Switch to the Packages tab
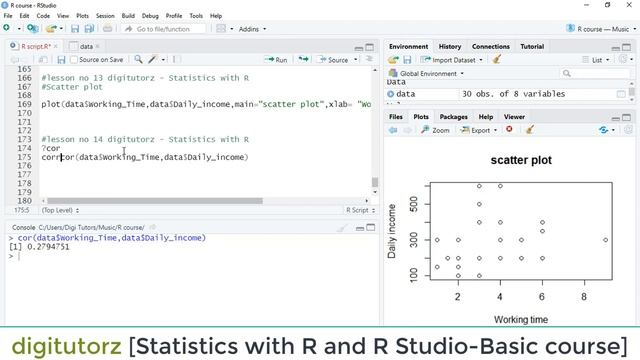This screenshot has width=640, height=360. pyautogui.click(x=453, y=117)
